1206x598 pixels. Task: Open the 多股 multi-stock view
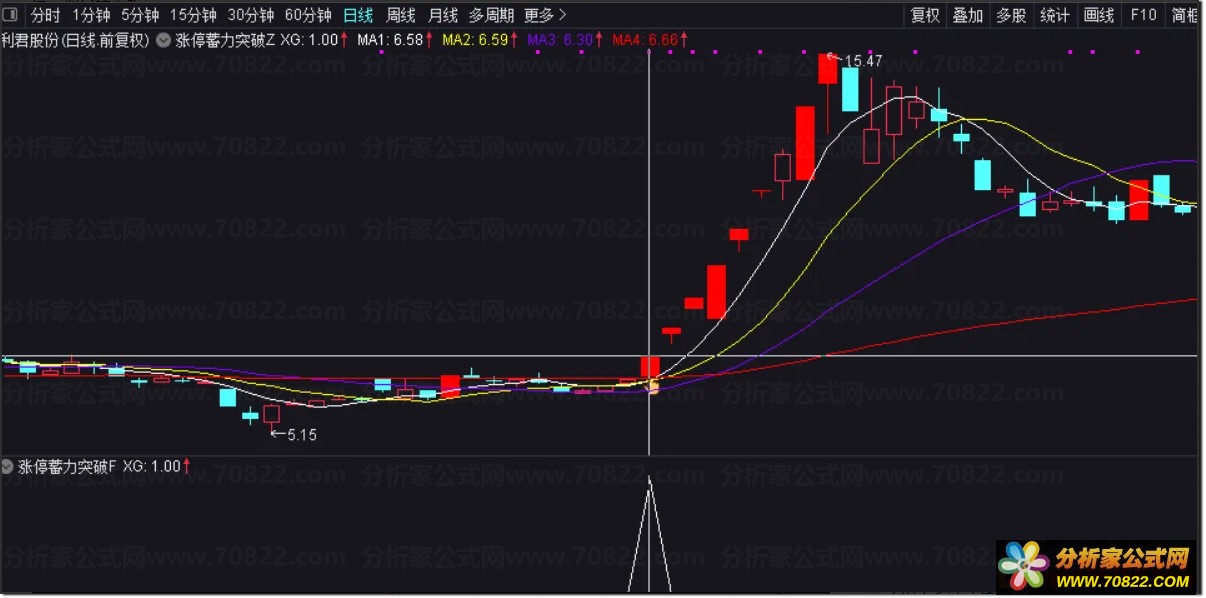pos(1011,15)
